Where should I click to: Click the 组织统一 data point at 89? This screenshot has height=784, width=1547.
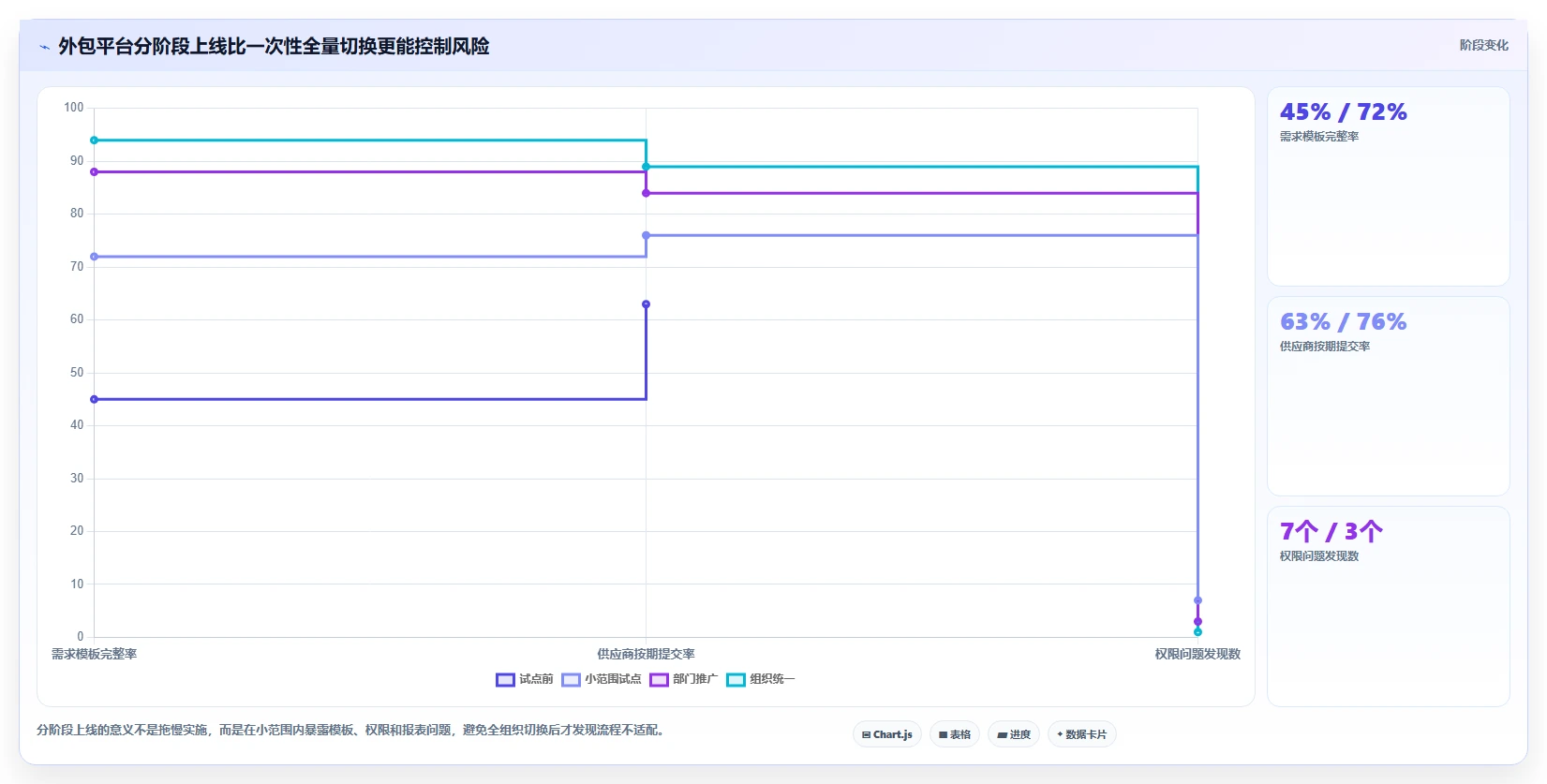coord(646,167)
